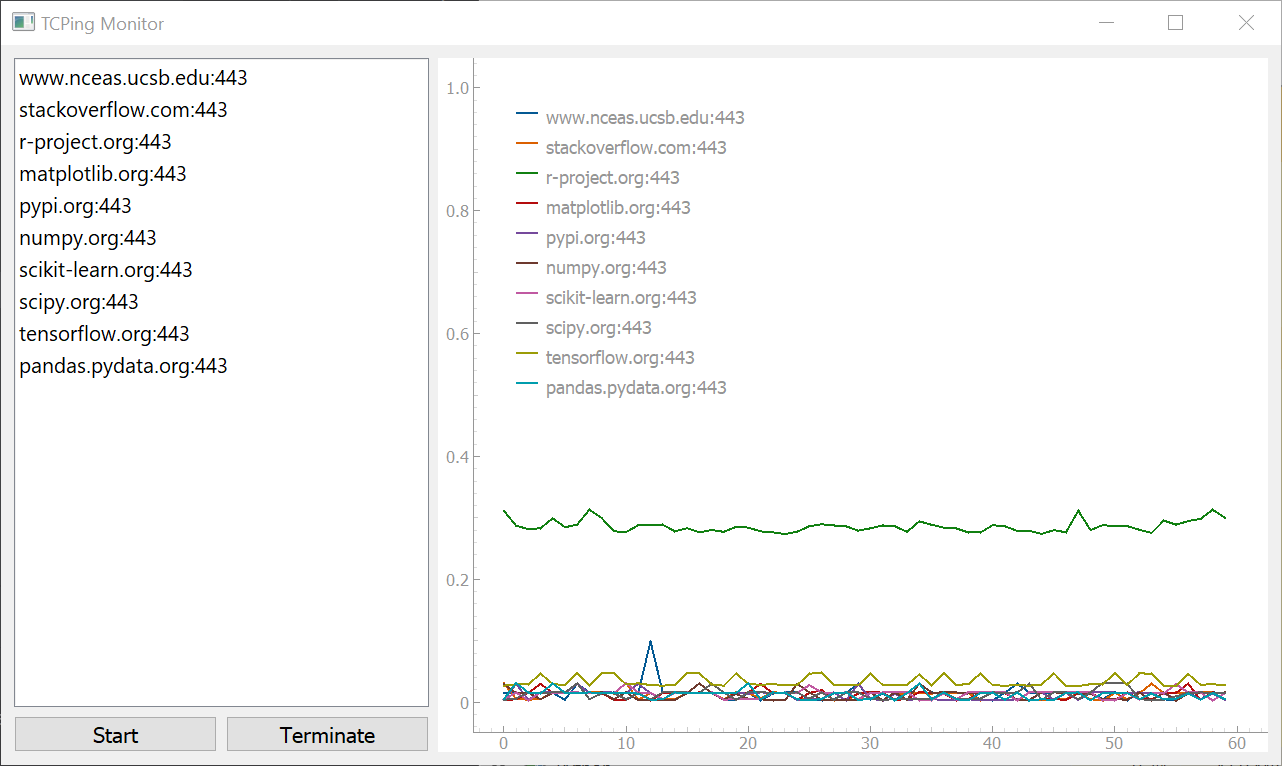Click the red legend line for matplotlib.org
Image resolution: width=1282 pixels, height=766 pixels.
coord(527,203)
